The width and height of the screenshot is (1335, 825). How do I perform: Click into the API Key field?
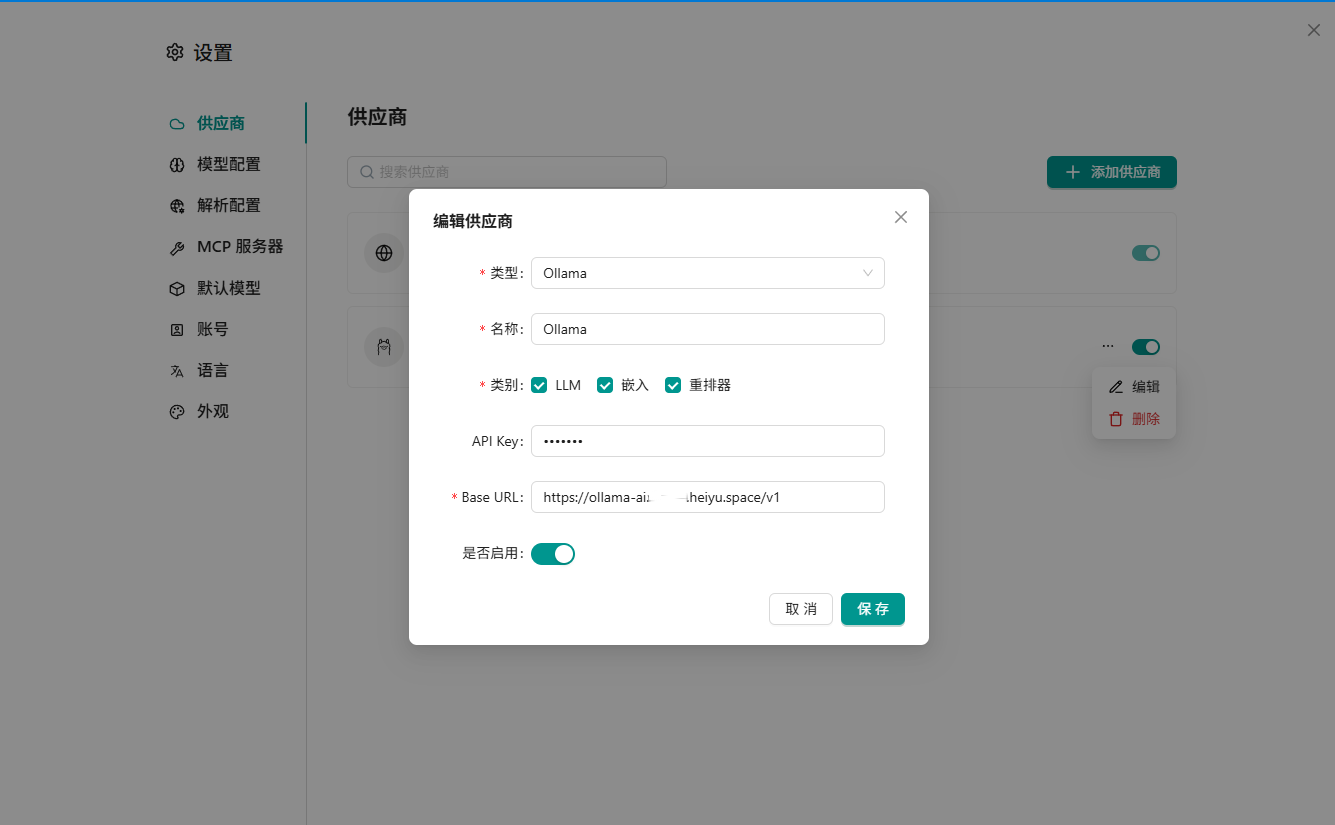(x=708, y=441)
